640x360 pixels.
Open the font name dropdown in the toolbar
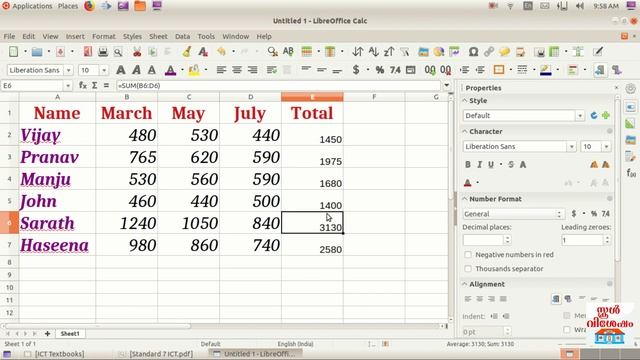tap(69, 70)
